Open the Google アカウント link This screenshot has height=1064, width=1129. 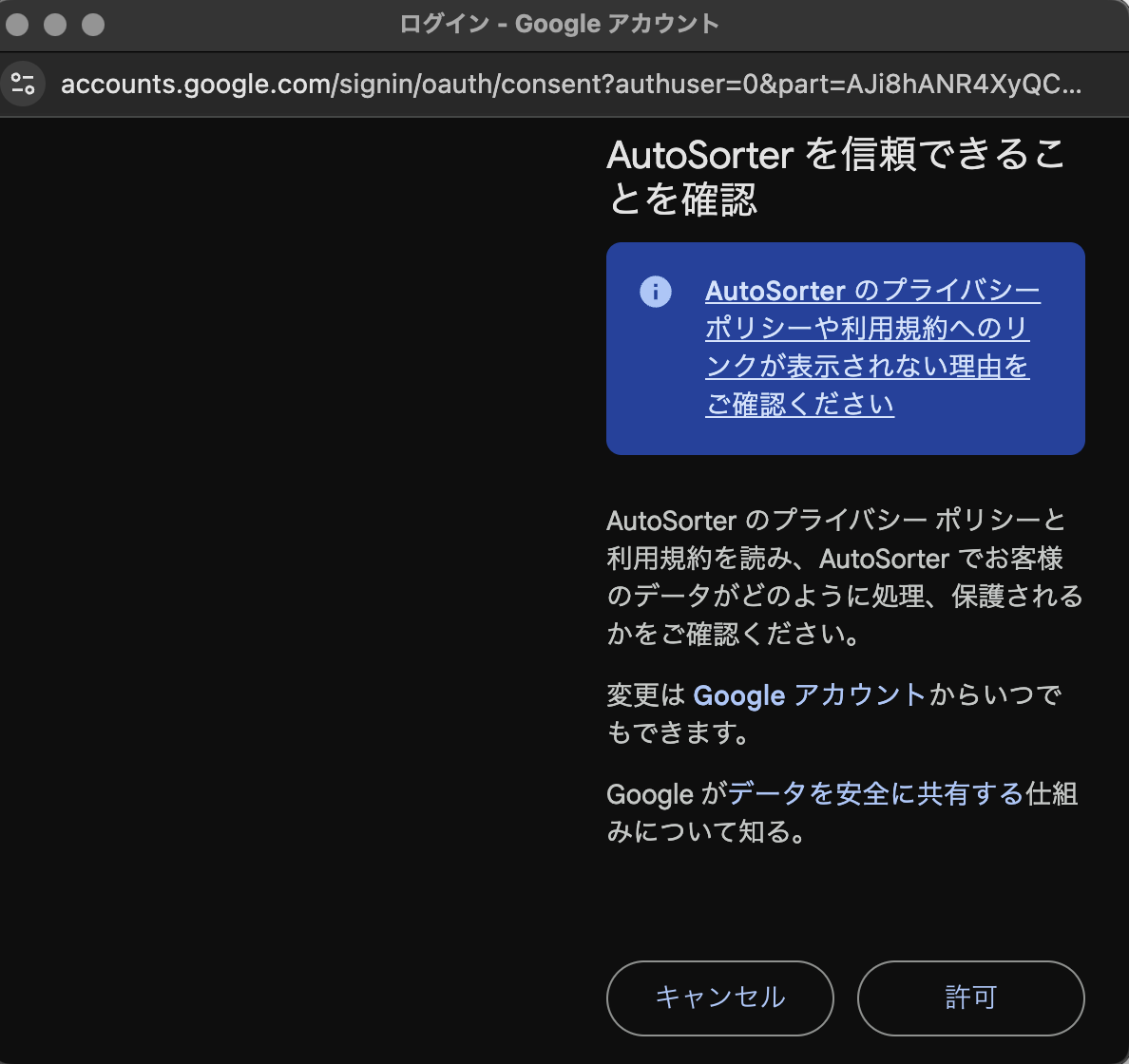tap(809, 695)
